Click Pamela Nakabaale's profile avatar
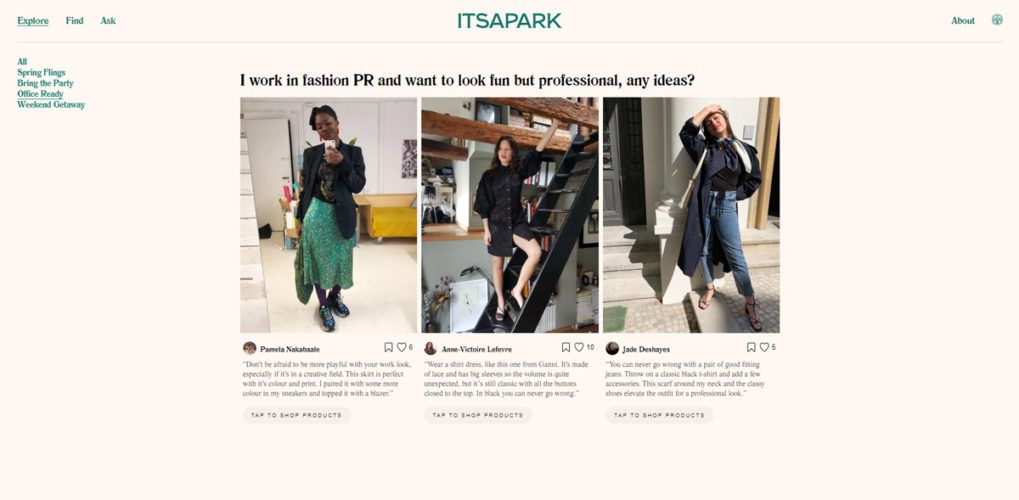1019x500 pixels. [x=250, y=348]
